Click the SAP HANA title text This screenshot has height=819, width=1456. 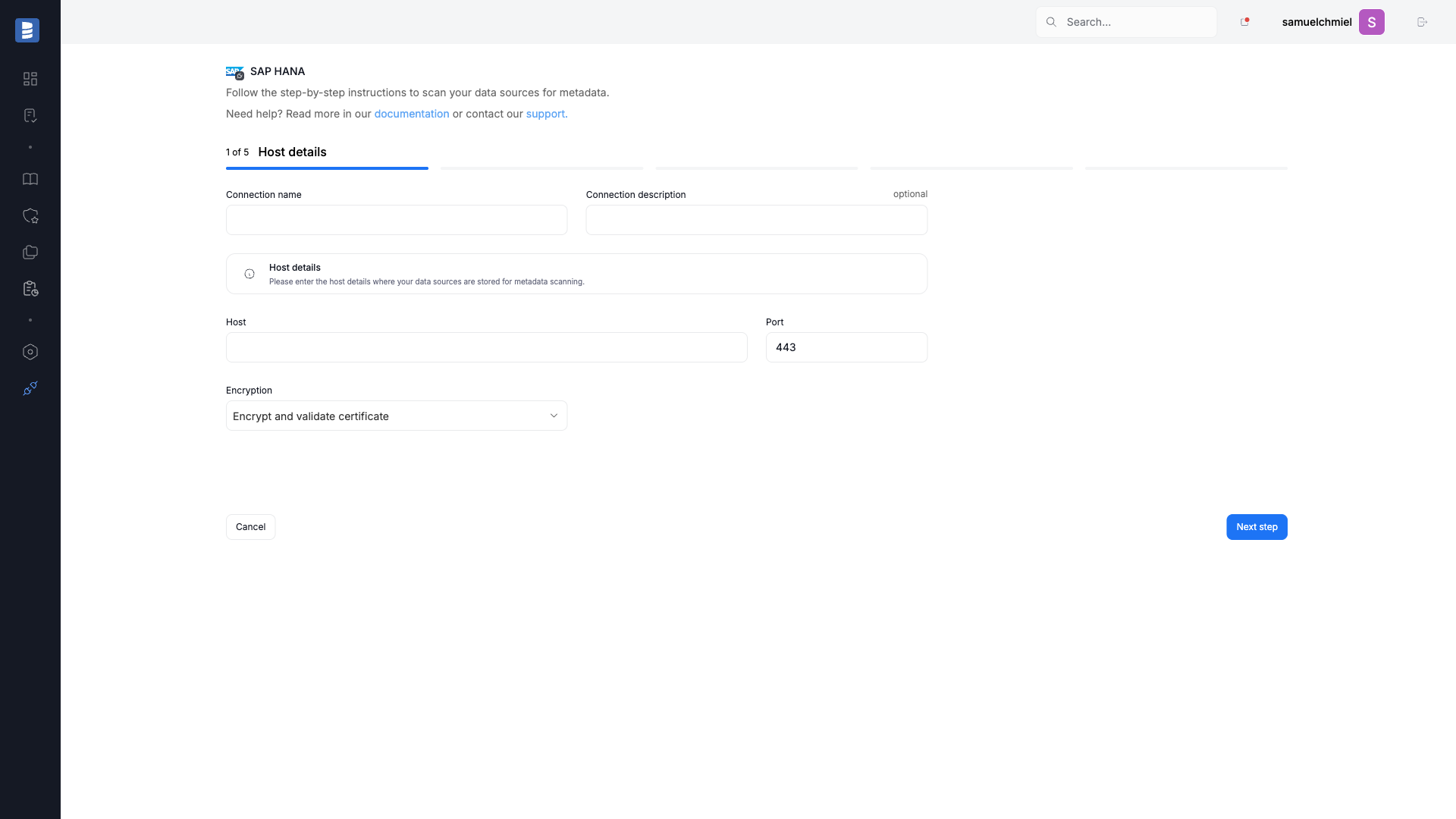click(278, 71)
